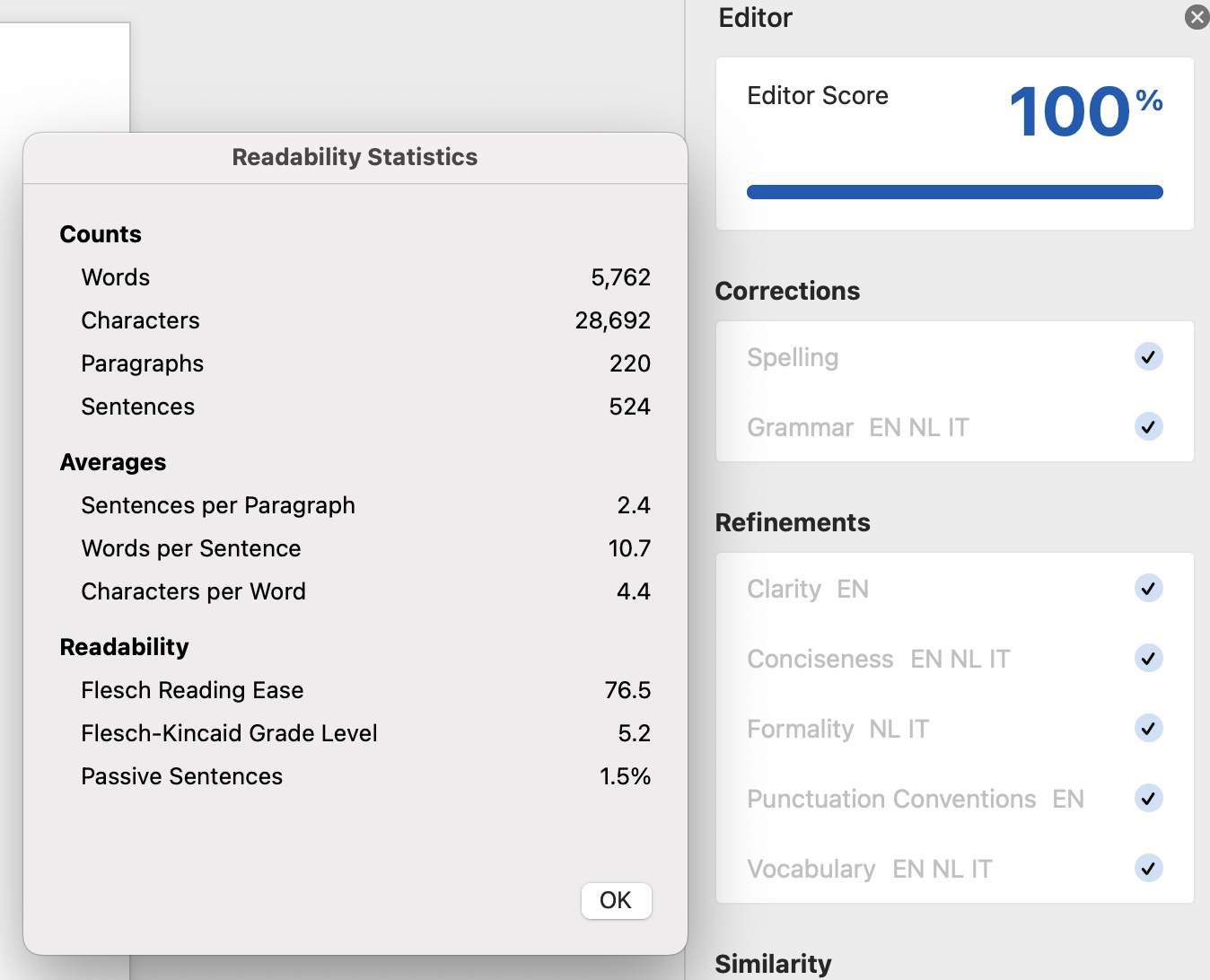
Task: Click the Punctuation Conventions checkmark
Action: 1148,799
